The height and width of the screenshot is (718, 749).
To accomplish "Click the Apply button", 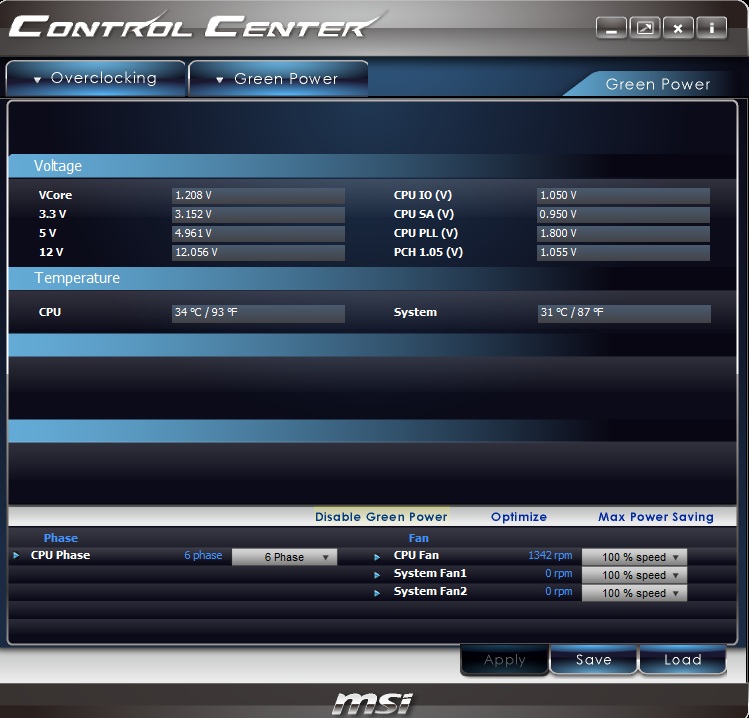I will point(504,660).
